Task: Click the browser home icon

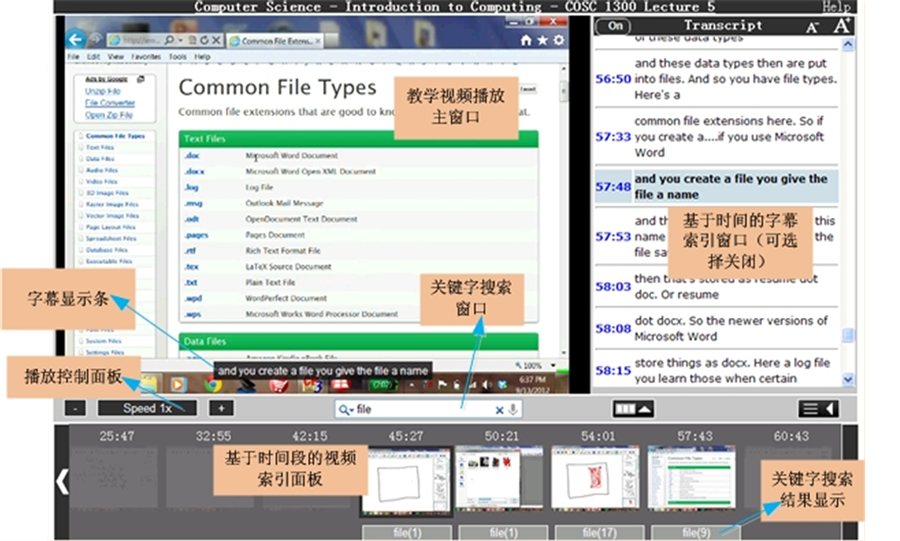Action: pyautogui.click(x=526, y=41)
